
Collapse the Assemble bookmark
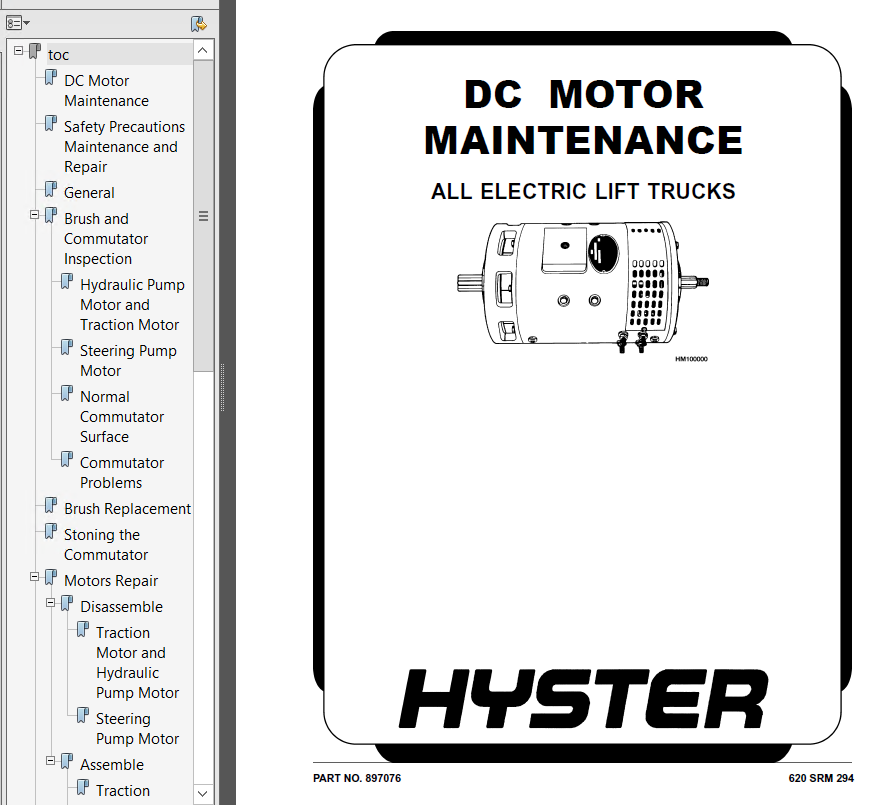click(51, 761)
